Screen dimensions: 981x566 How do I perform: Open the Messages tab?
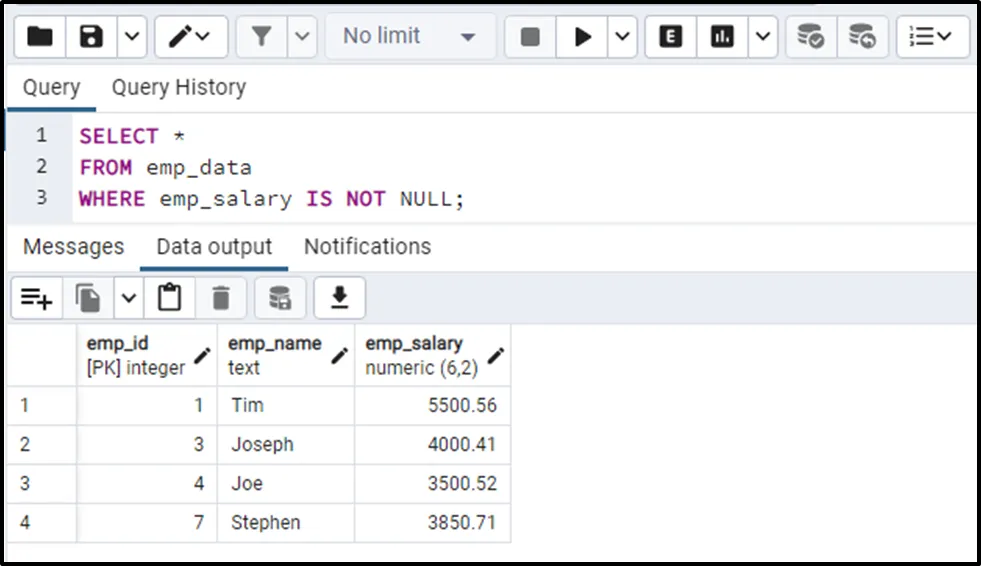(x=73, y=247)
